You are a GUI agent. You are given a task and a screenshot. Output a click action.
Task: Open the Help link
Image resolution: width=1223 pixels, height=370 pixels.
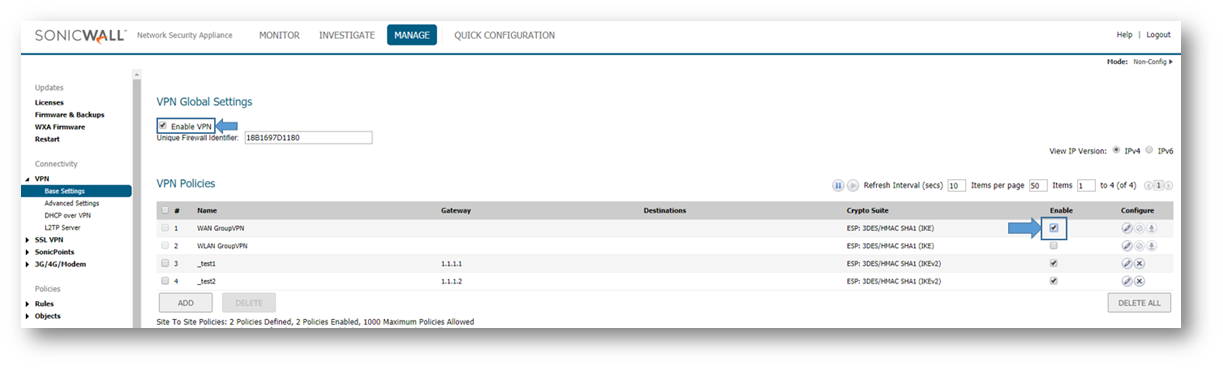[x=1125, y=35]
